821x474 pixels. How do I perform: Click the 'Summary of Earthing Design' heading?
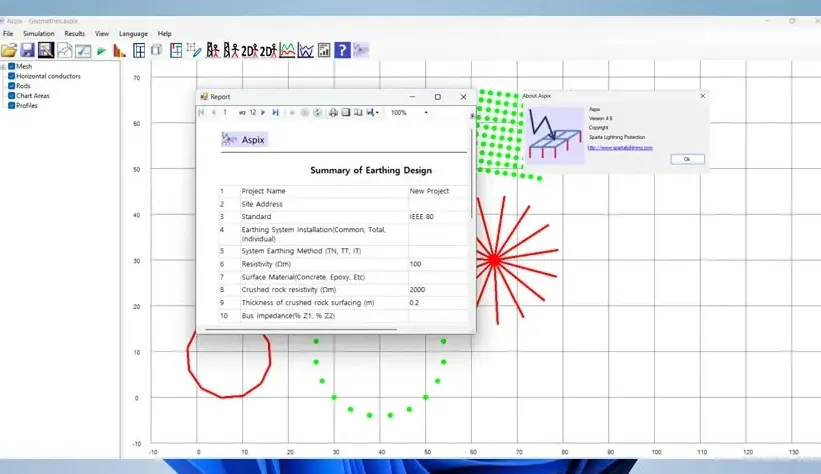tap(371, 170)
